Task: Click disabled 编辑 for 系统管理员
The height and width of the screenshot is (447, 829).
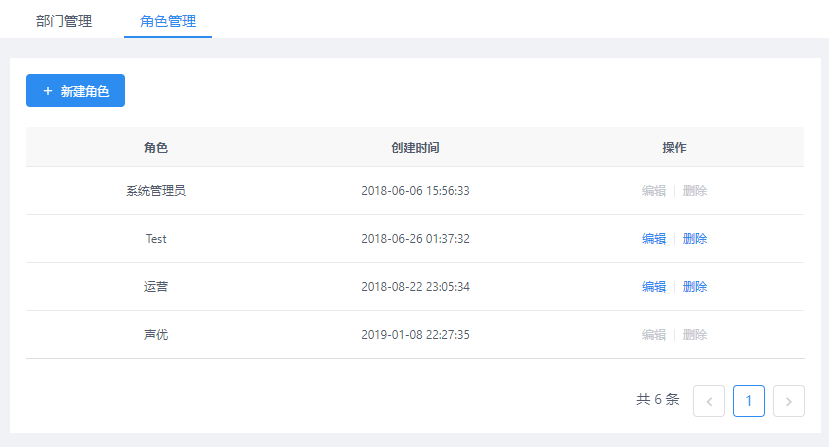Action: [x=654, y=191]
